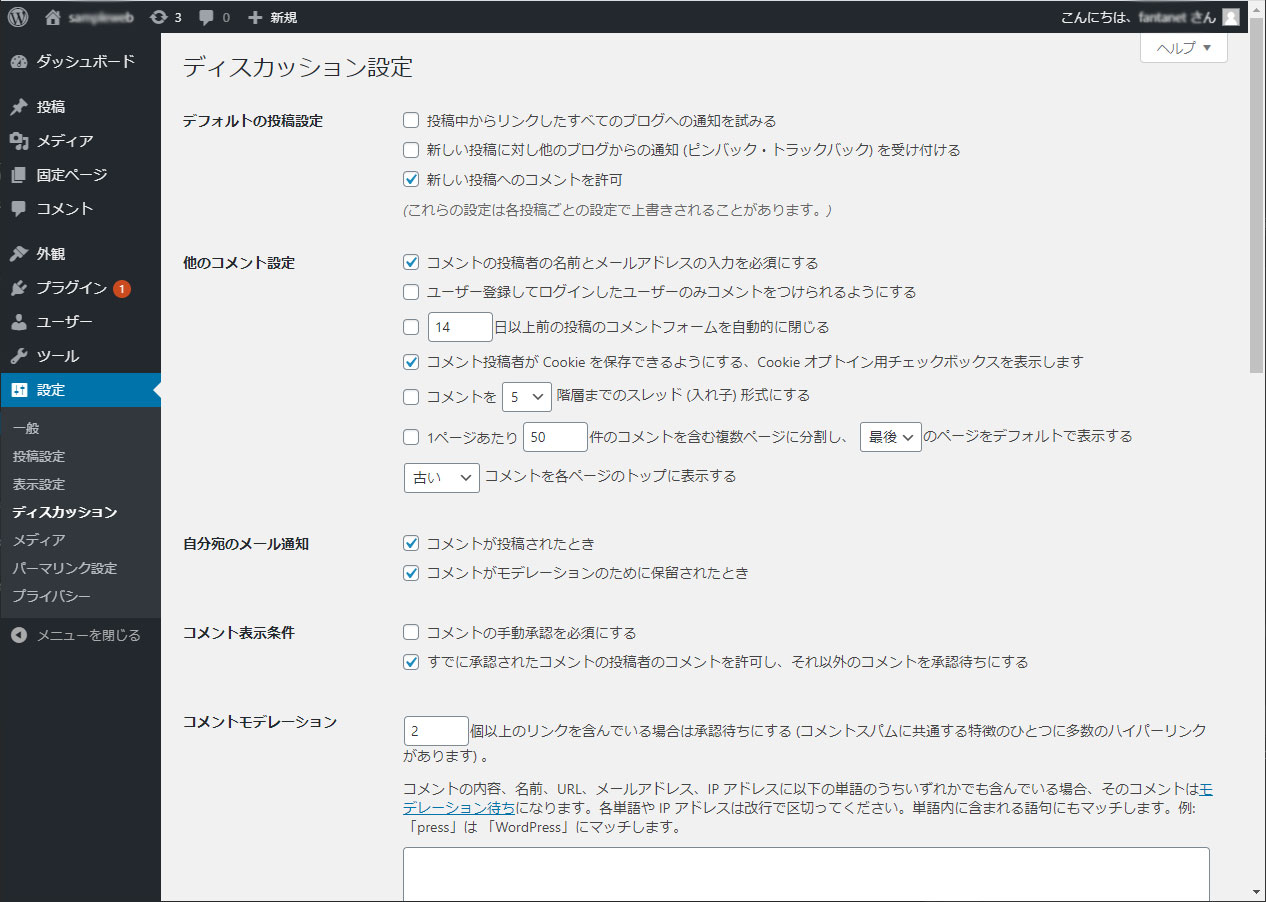Click the ユーザー person icon
This screenshot has height=902, width=1266.
coord(19,322)
